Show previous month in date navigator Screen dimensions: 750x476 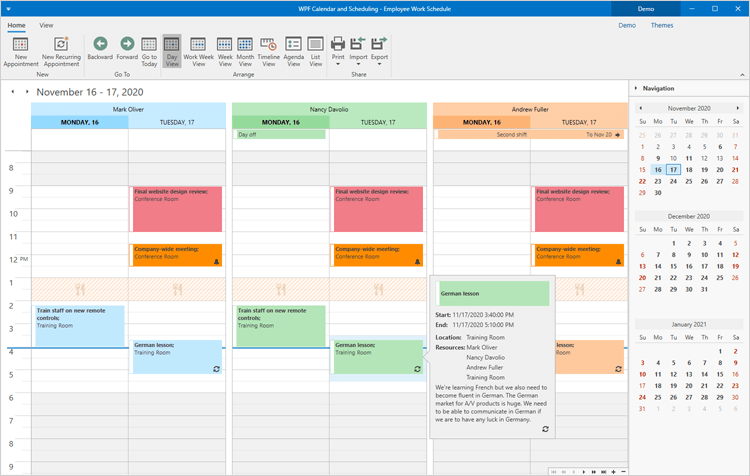pos(641,108)
